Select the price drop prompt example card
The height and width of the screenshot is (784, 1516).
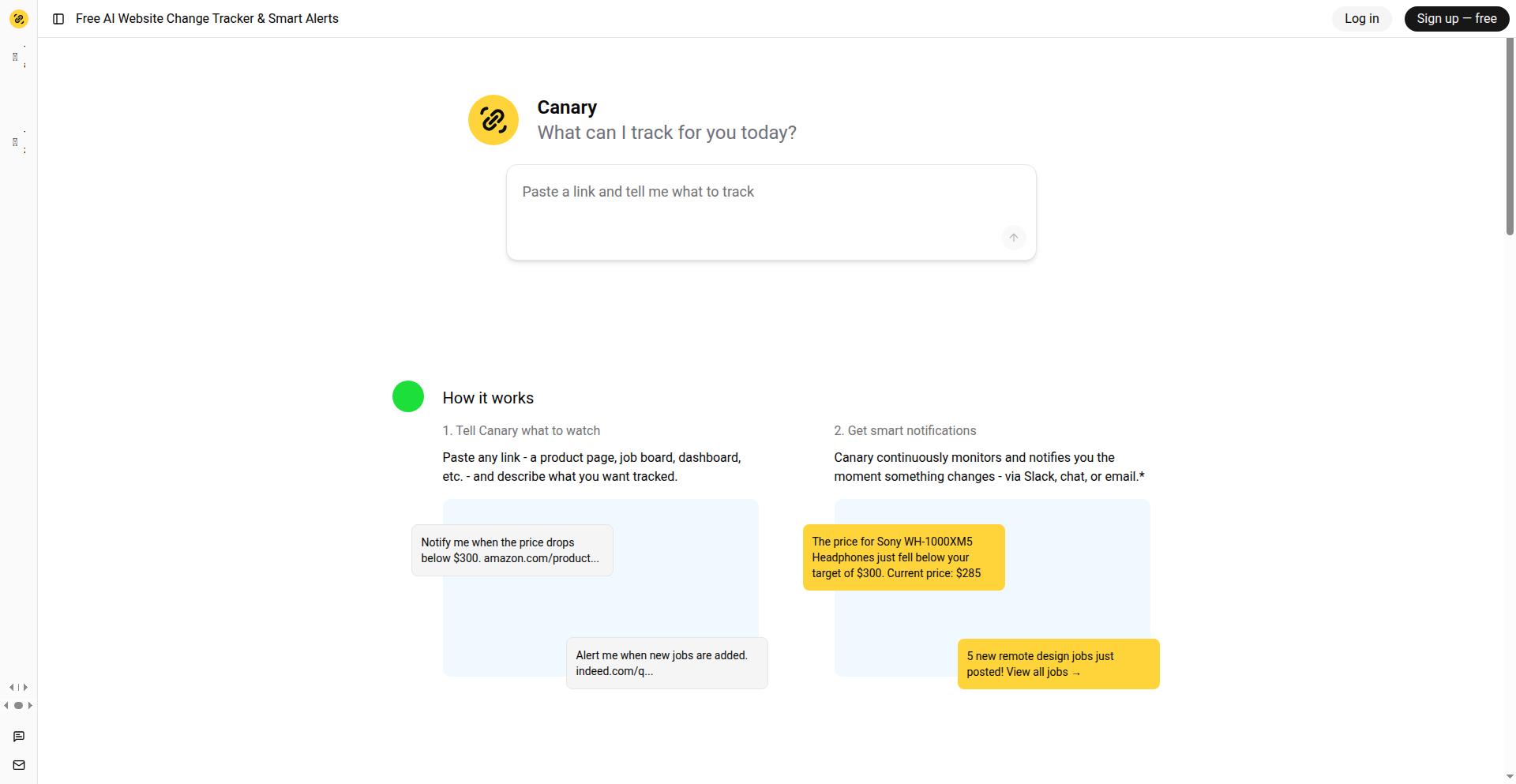[512, 550]
